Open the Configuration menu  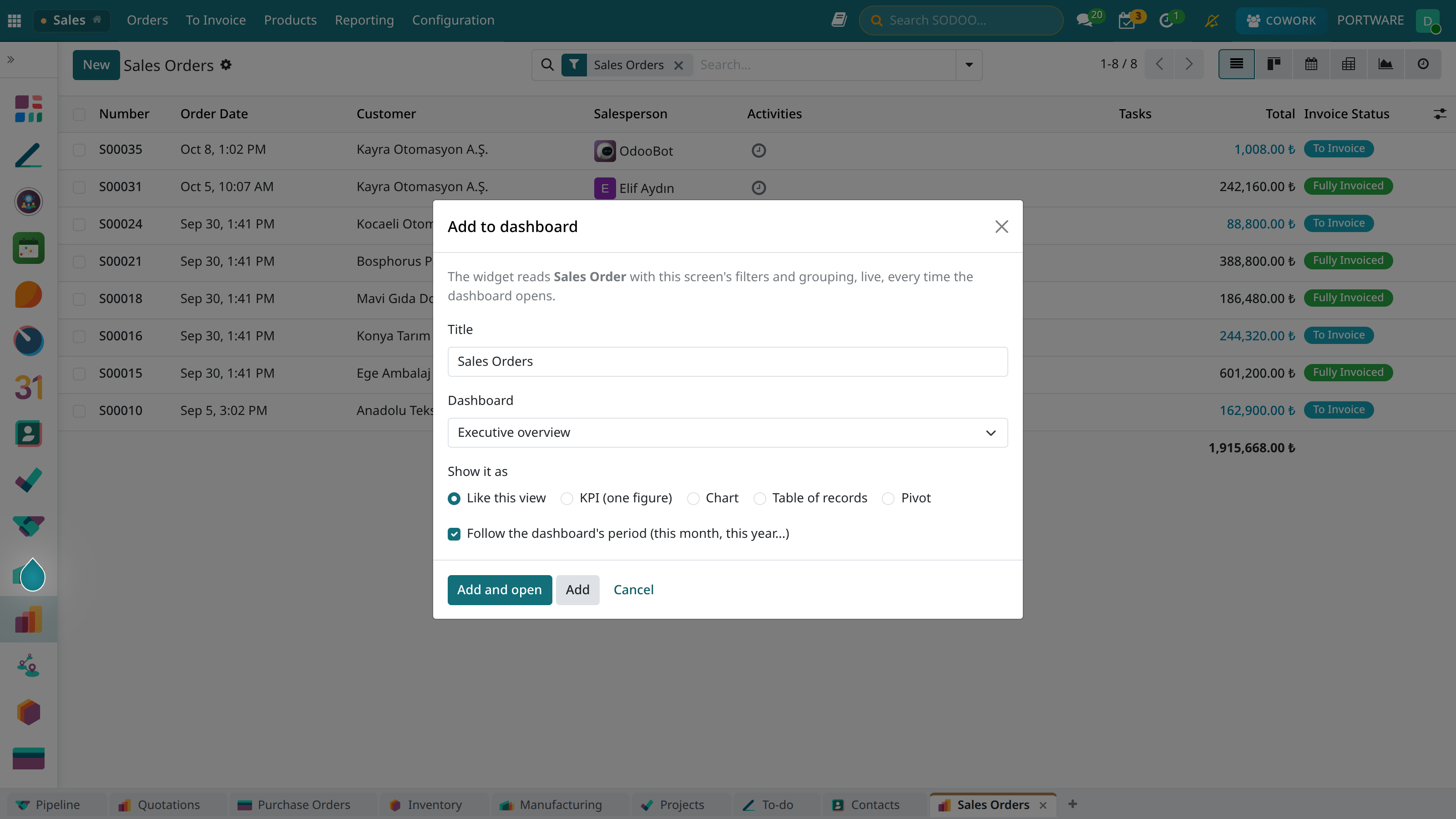[453, 20]
